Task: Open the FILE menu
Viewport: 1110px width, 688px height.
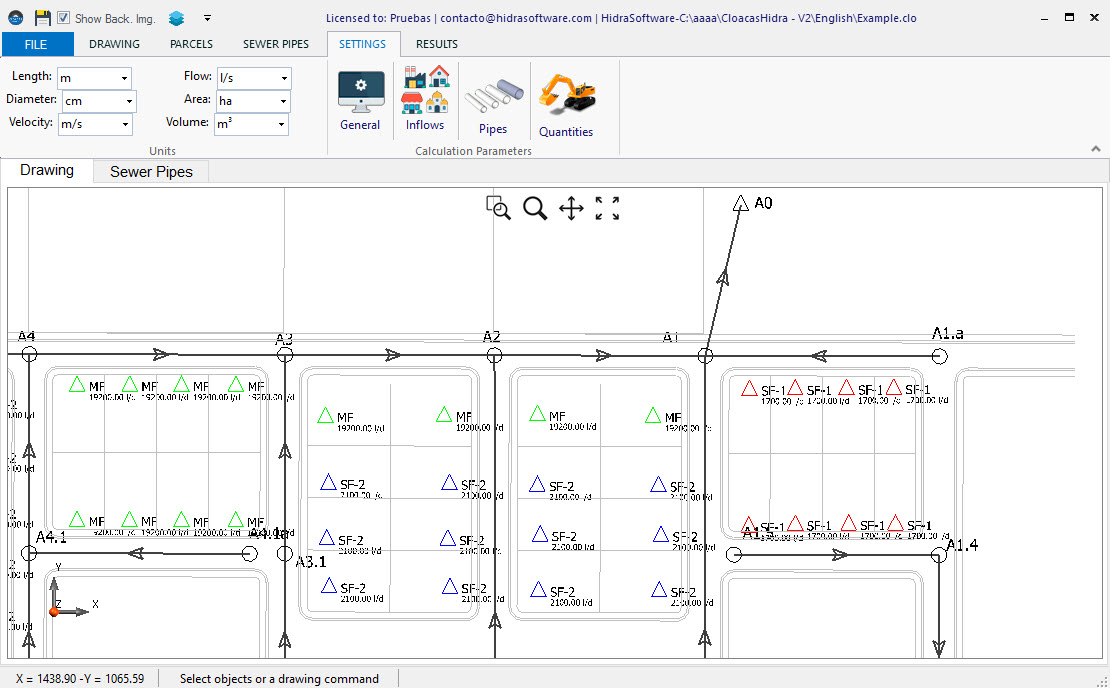Action: (x=38, y=44)
